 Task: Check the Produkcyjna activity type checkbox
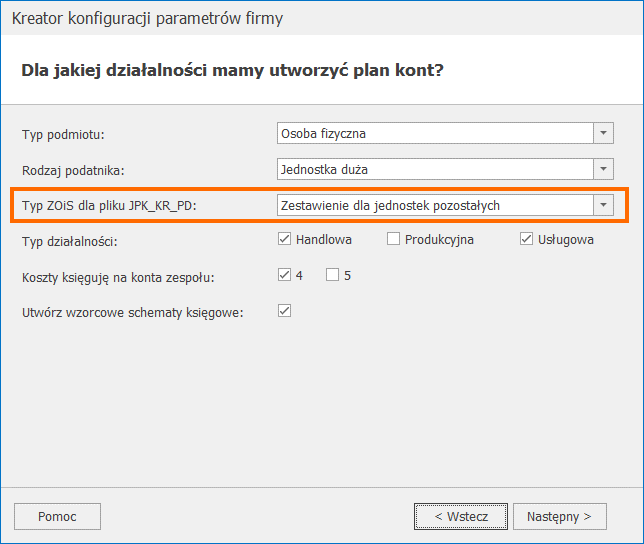coord(394,239)
